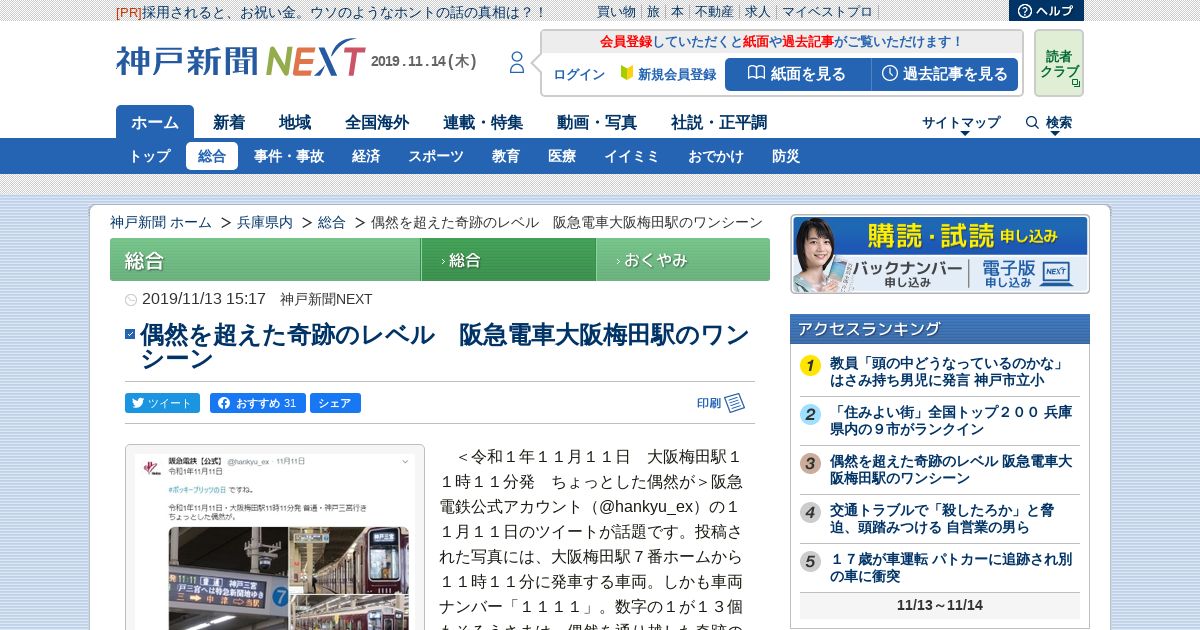Click the 防災 sub-navigation item
Image resolution: width=1200 pixels, height=630 pixels.
(786, 156)
